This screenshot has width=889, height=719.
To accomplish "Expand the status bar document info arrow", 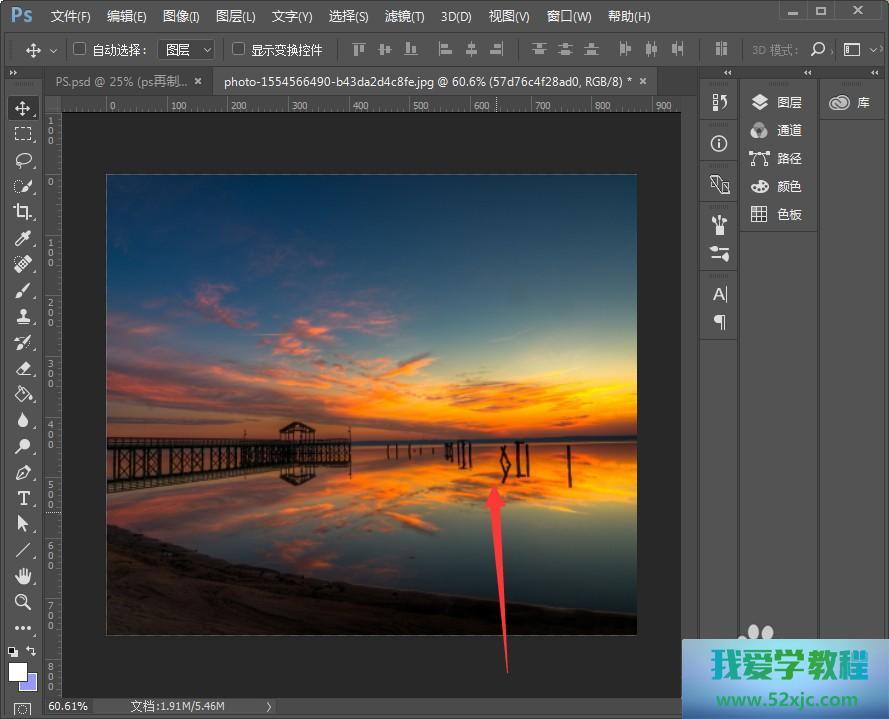I will (268, 706).
